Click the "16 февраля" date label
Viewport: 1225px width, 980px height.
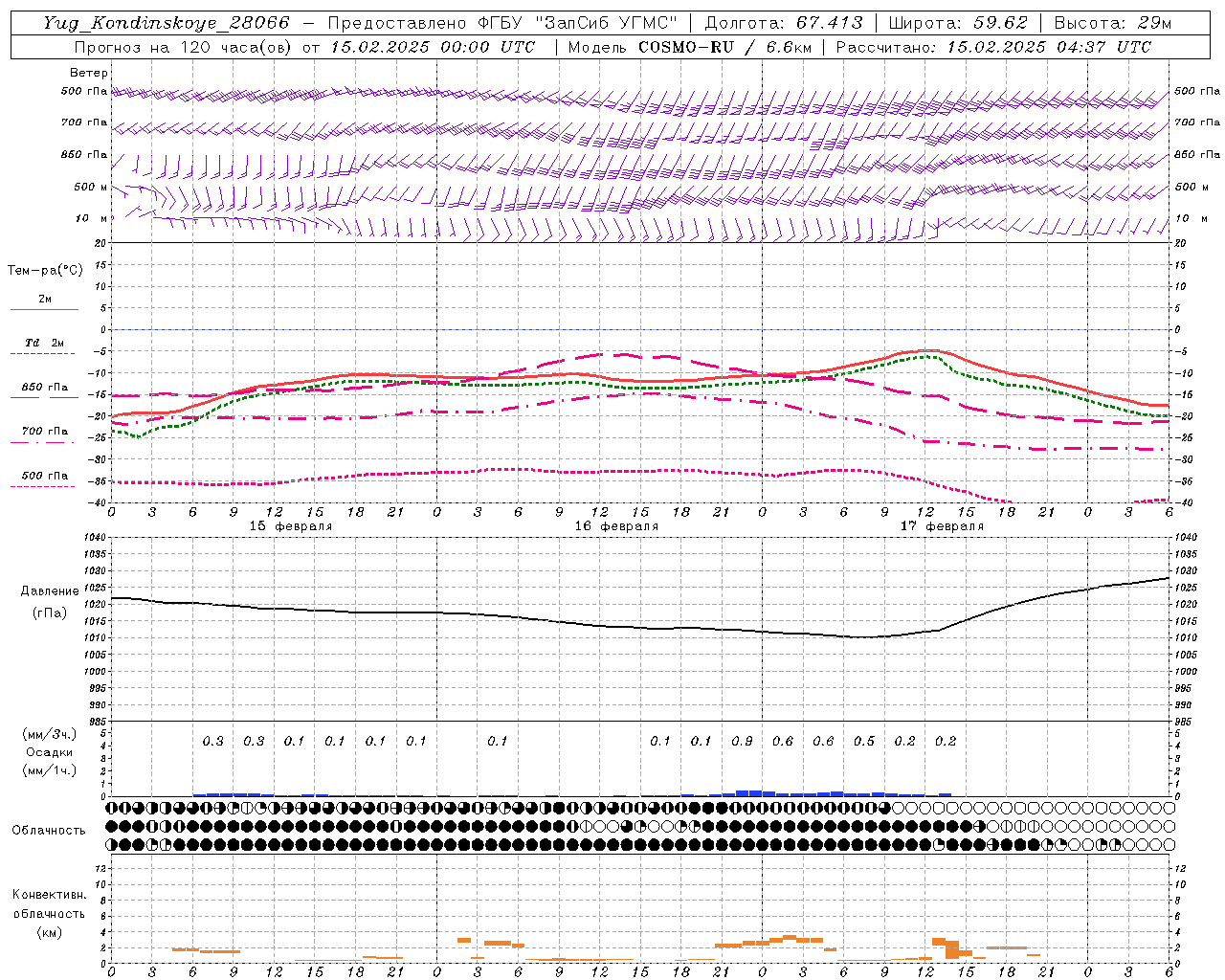[616, 526]
